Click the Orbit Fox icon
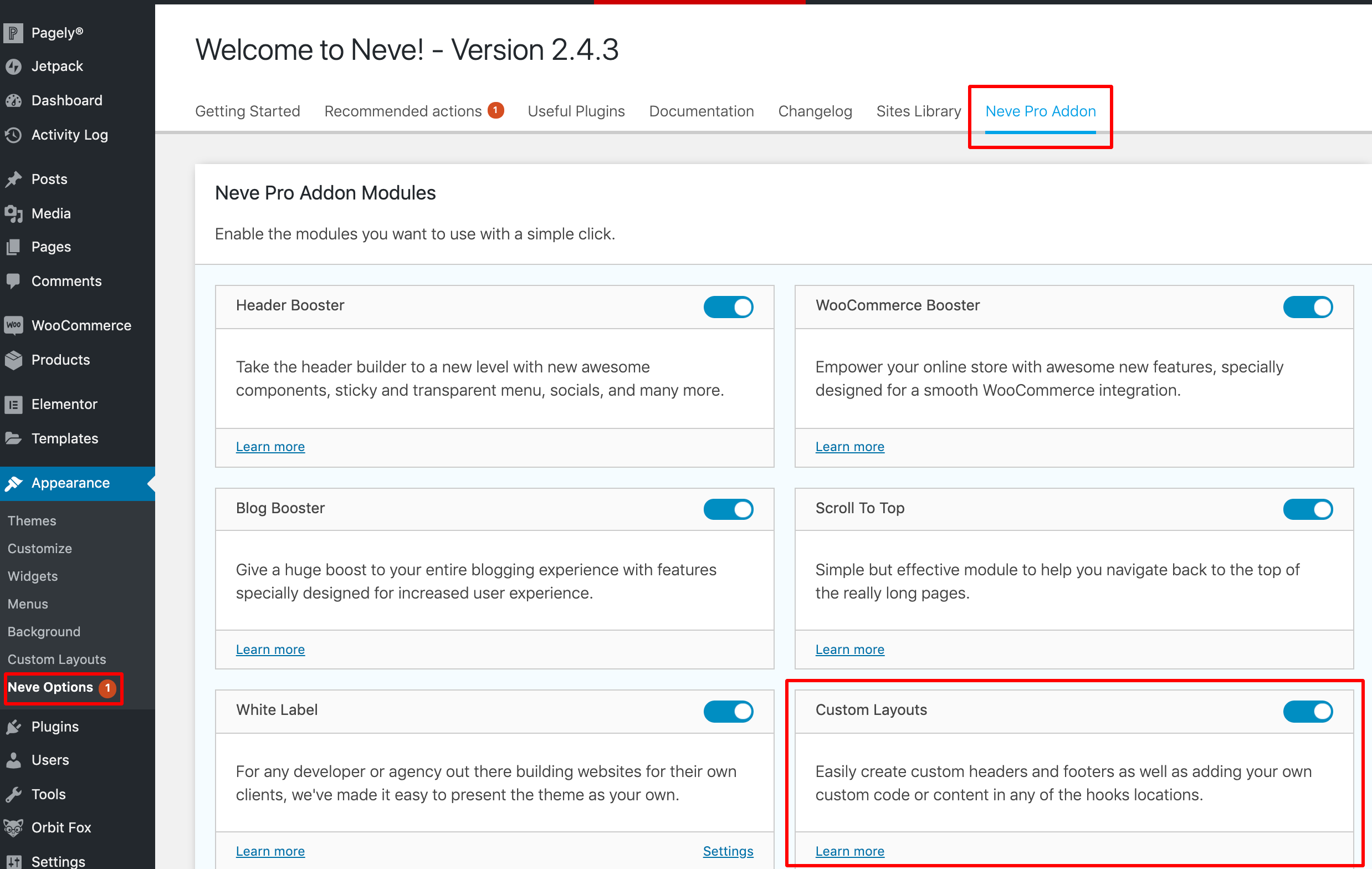The width and height of the screenshot is (1372, 869). pos(13,827)
